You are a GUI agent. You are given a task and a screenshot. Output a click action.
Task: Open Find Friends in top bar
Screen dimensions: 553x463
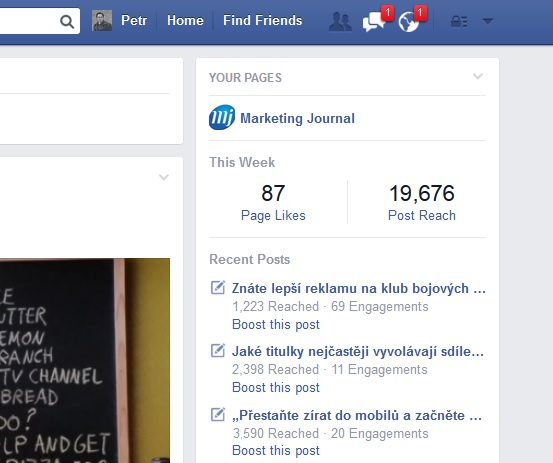tap(262, 20)
